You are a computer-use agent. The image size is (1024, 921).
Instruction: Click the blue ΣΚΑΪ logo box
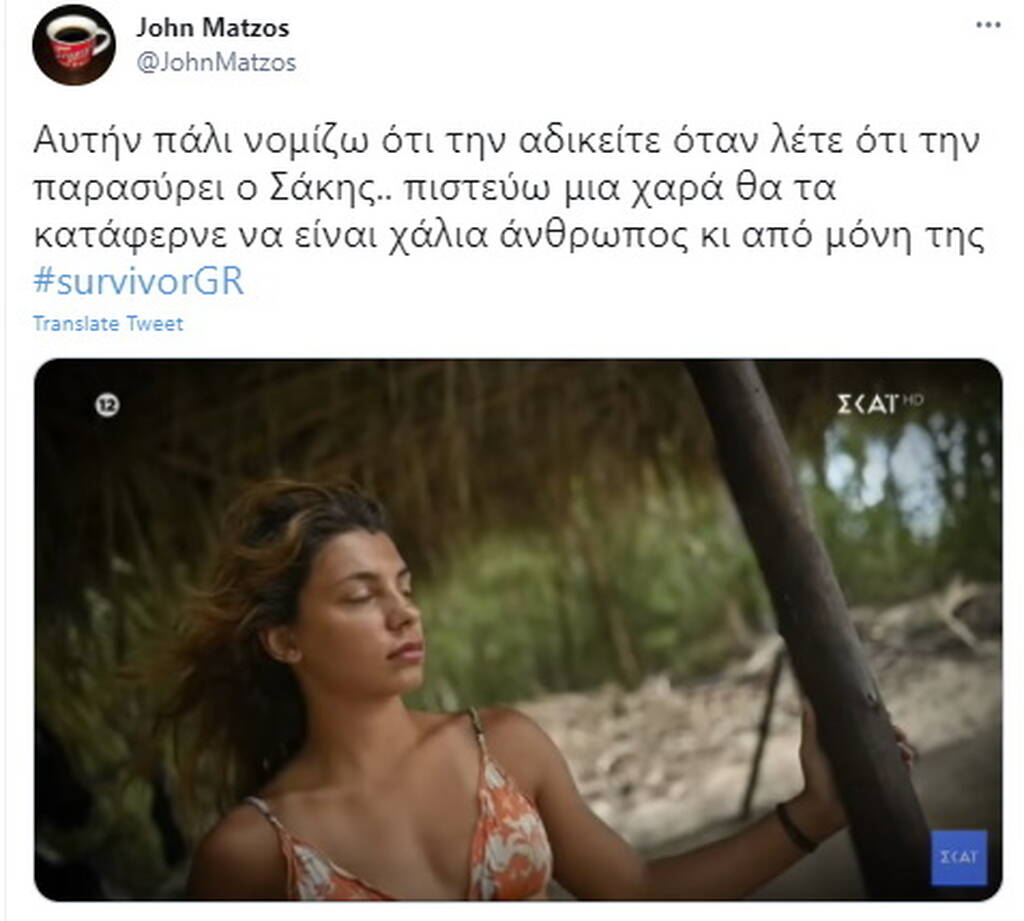point(959,858)
